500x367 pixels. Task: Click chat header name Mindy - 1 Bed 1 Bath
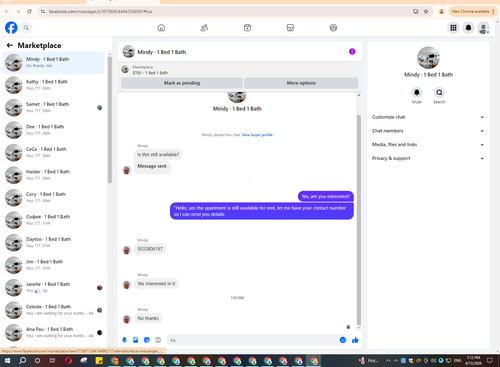point(162,52)
